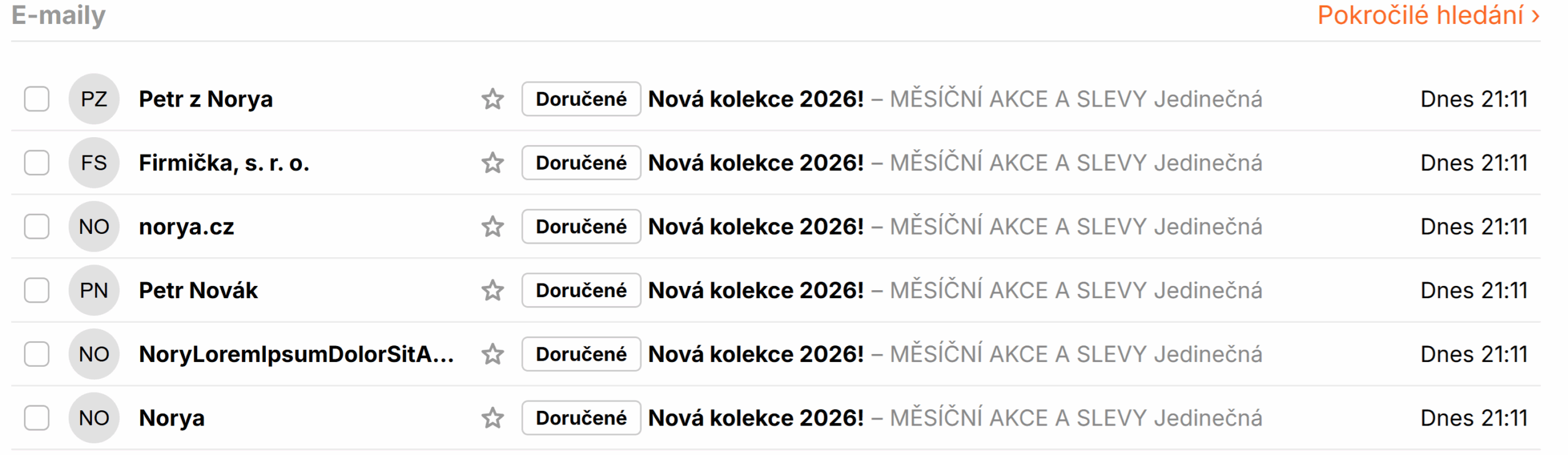Tick the checkbox for Firmička, s. r. o.
This screenshot has height=455, width=1568.
click(x=37, y=163)
